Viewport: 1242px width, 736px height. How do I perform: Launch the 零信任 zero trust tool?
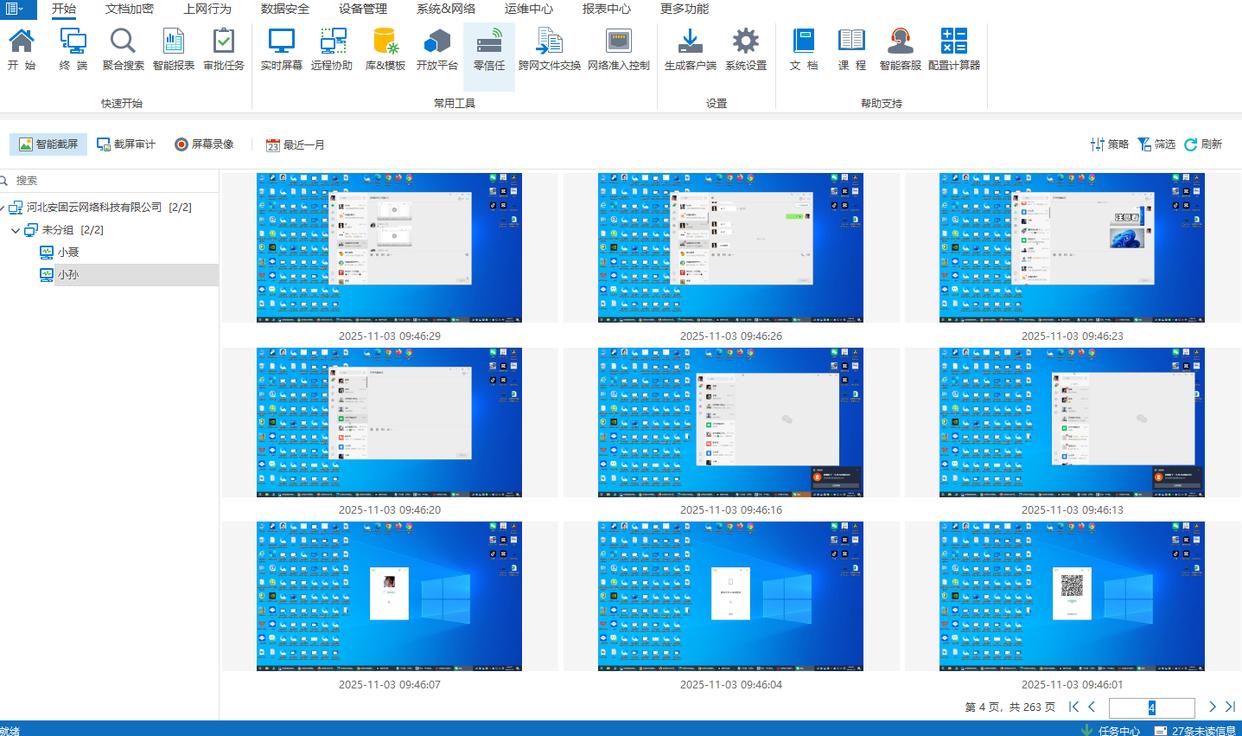(489, 48)
